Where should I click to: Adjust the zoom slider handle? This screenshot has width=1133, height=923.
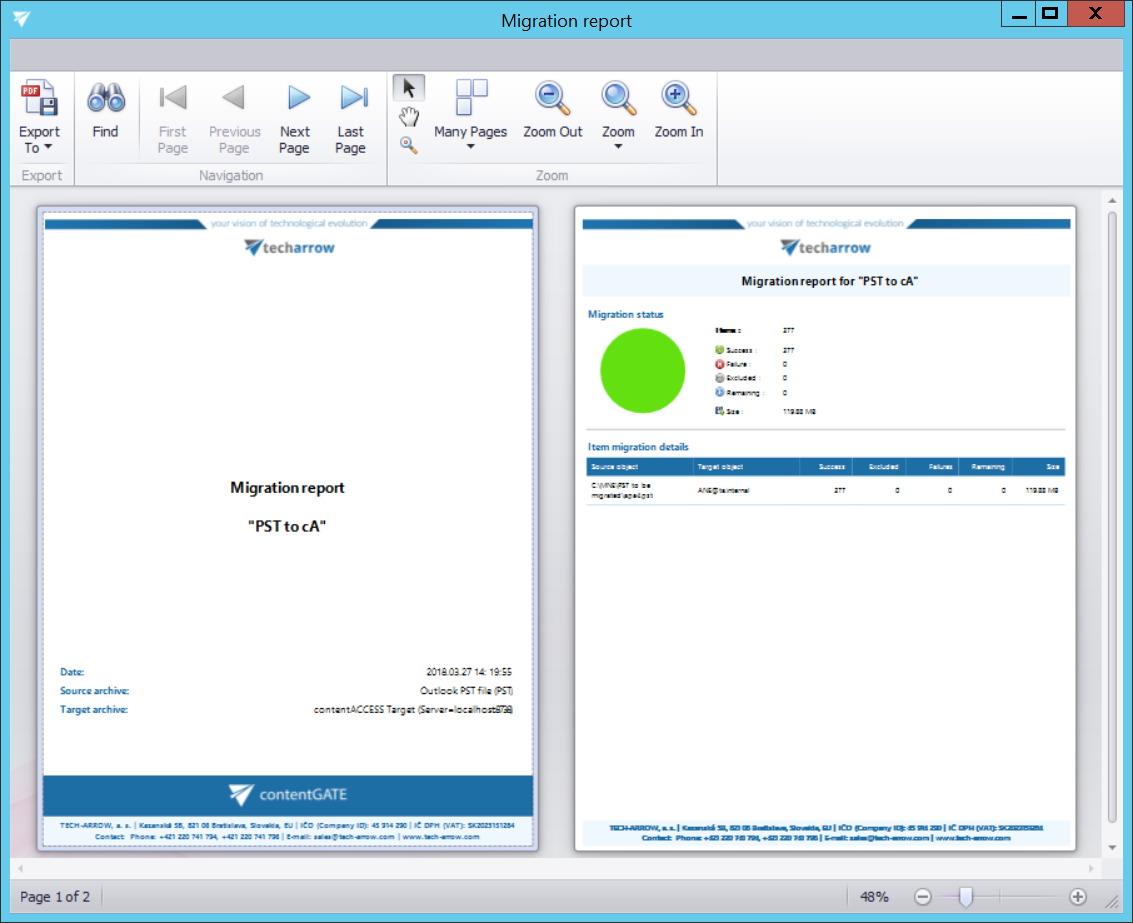(x=965, y=897)
